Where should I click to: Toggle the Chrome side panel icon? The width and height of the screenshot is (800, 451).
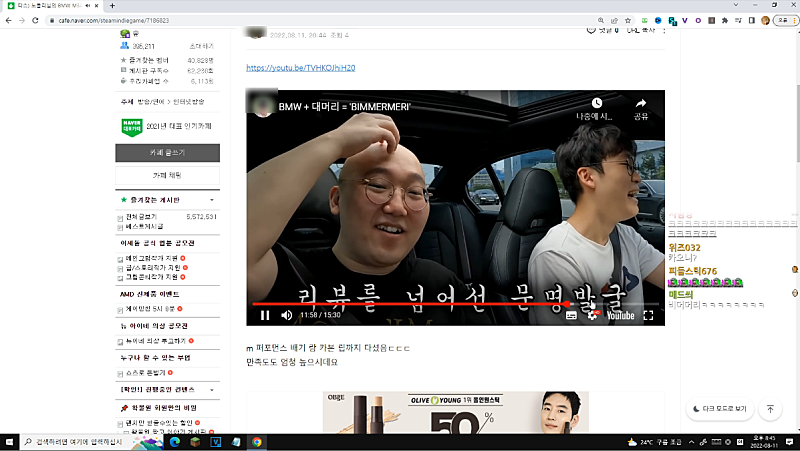tap(752, 20)
